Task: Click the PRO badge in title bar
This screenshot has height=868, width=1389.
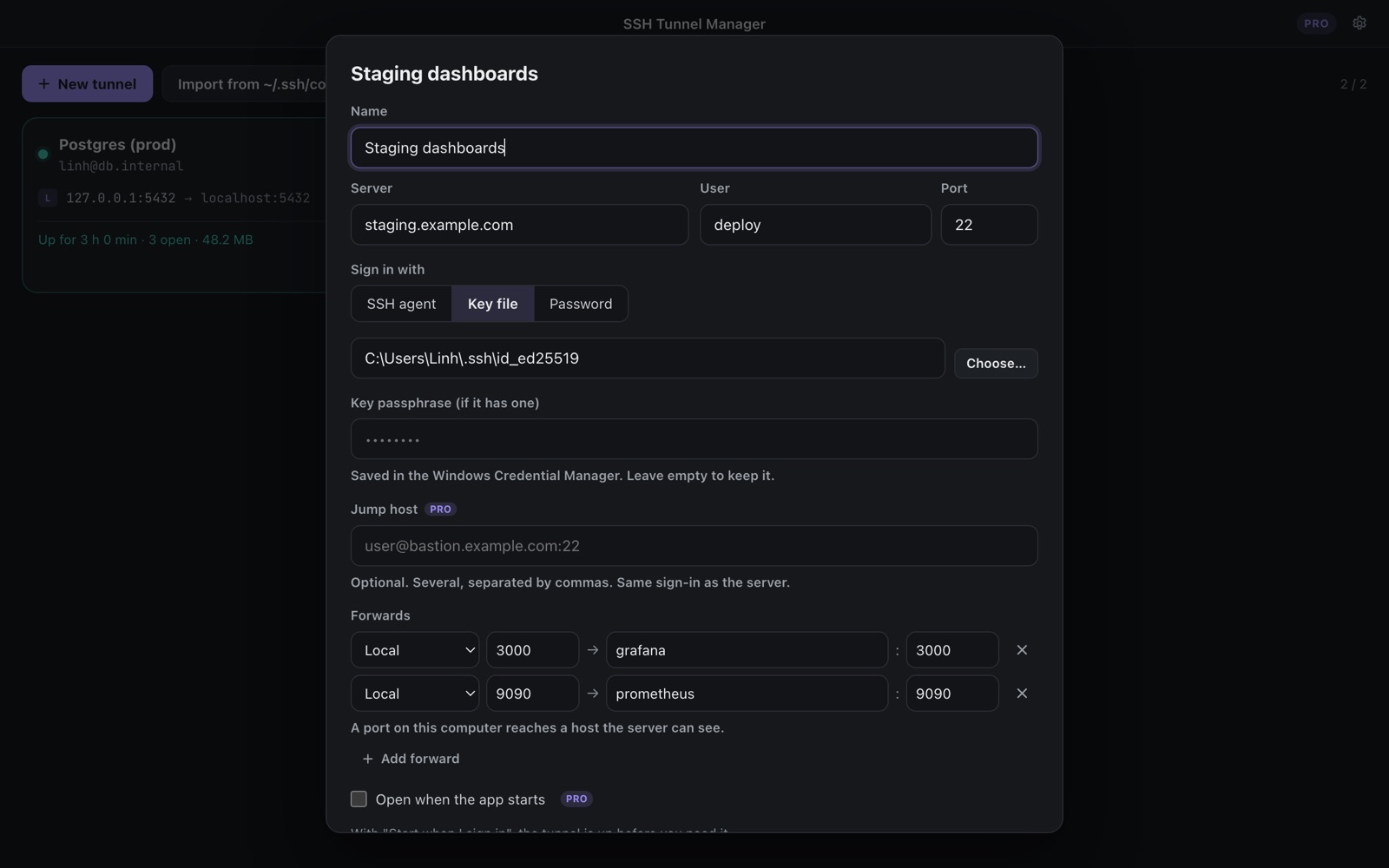Action: (1316, 23)
